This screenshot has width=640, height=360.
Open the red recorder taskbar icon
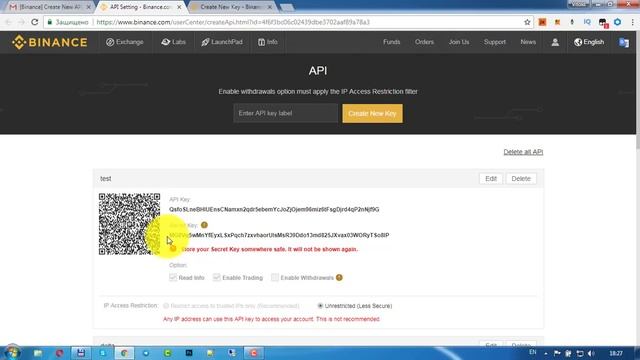tap(253, 353)
